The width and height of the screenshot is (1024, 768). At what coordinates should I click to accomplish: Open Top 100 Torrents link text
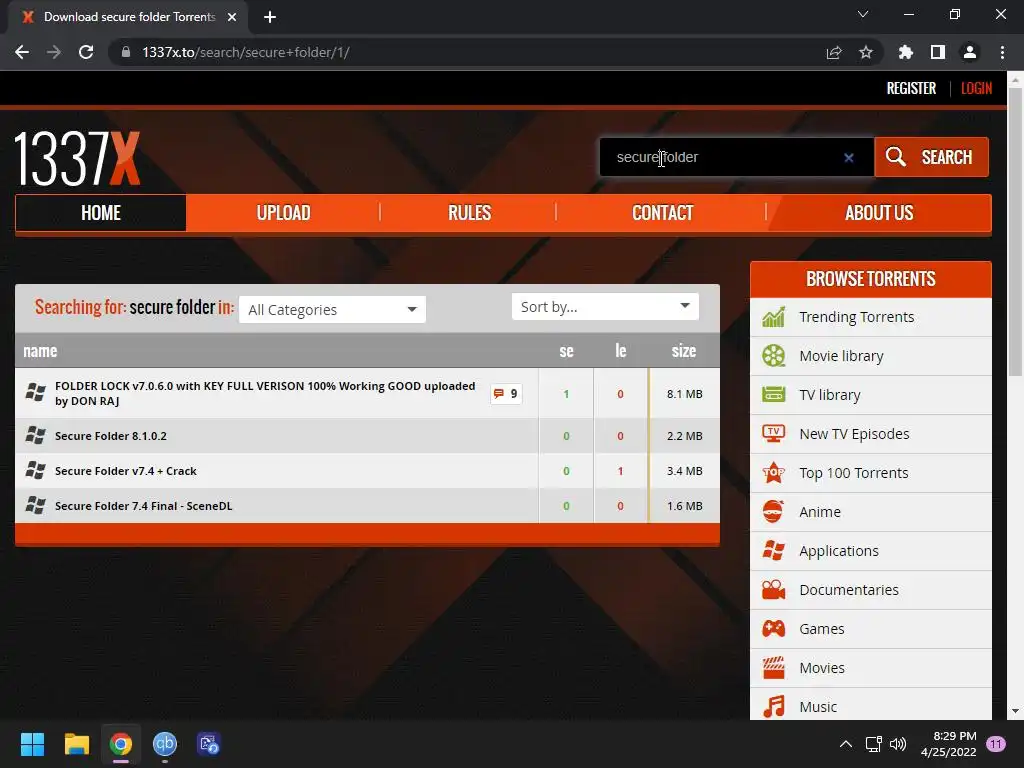(854, 473)
